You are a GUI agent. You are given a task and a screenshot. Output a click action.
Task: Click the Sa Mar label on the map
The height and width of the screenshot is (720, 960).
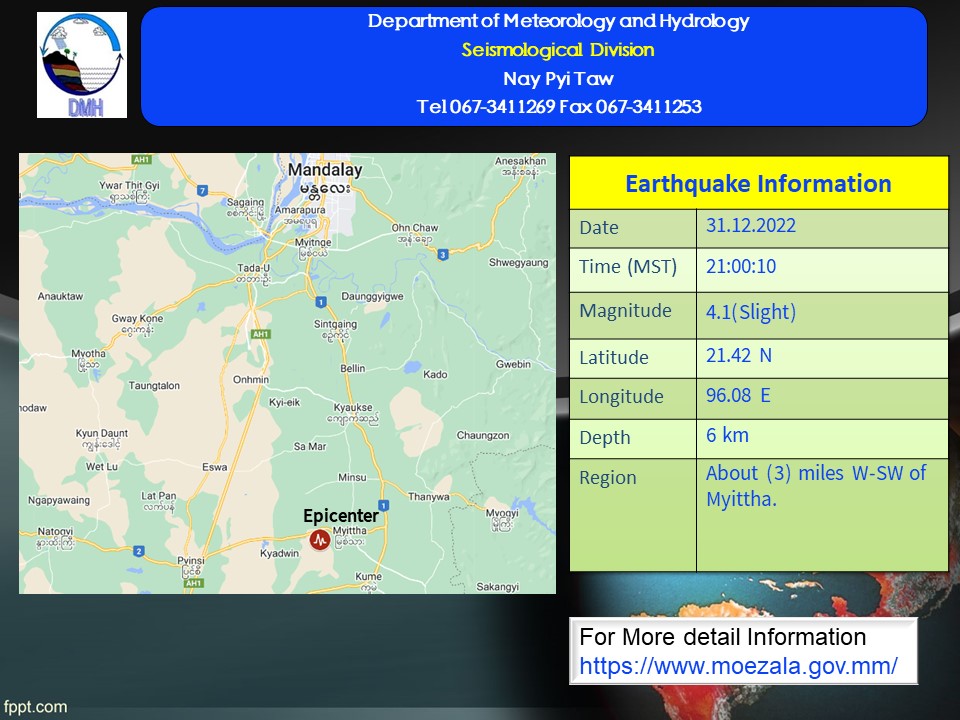pyautogui.click(x=310, y=446)
